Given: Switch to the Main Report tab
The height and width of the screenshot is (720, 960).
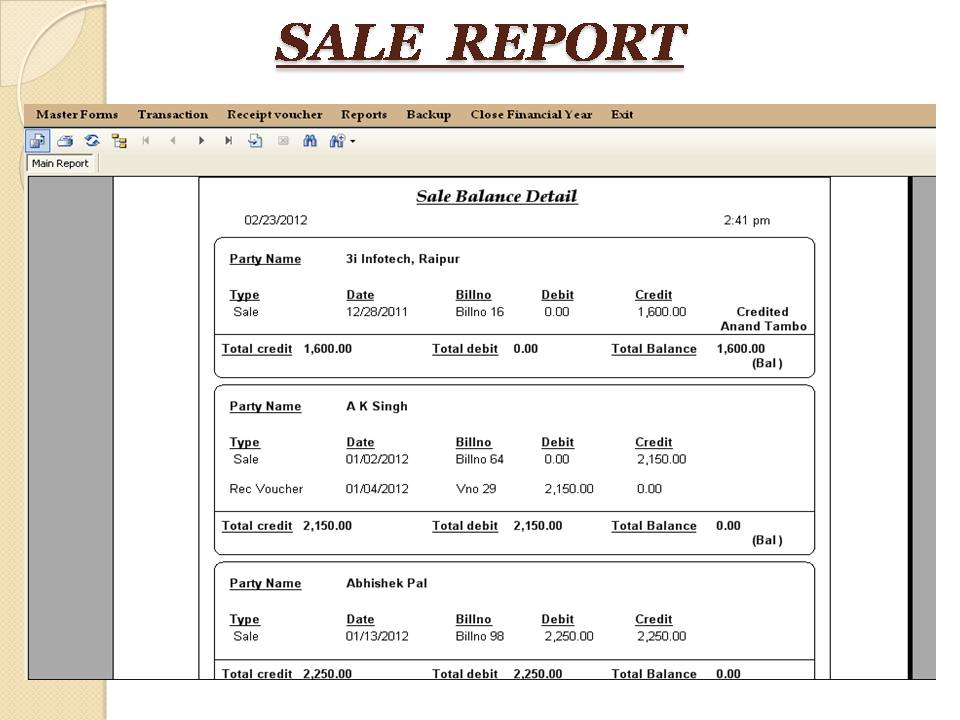Looking at the screenshot, I should (60, 163).
